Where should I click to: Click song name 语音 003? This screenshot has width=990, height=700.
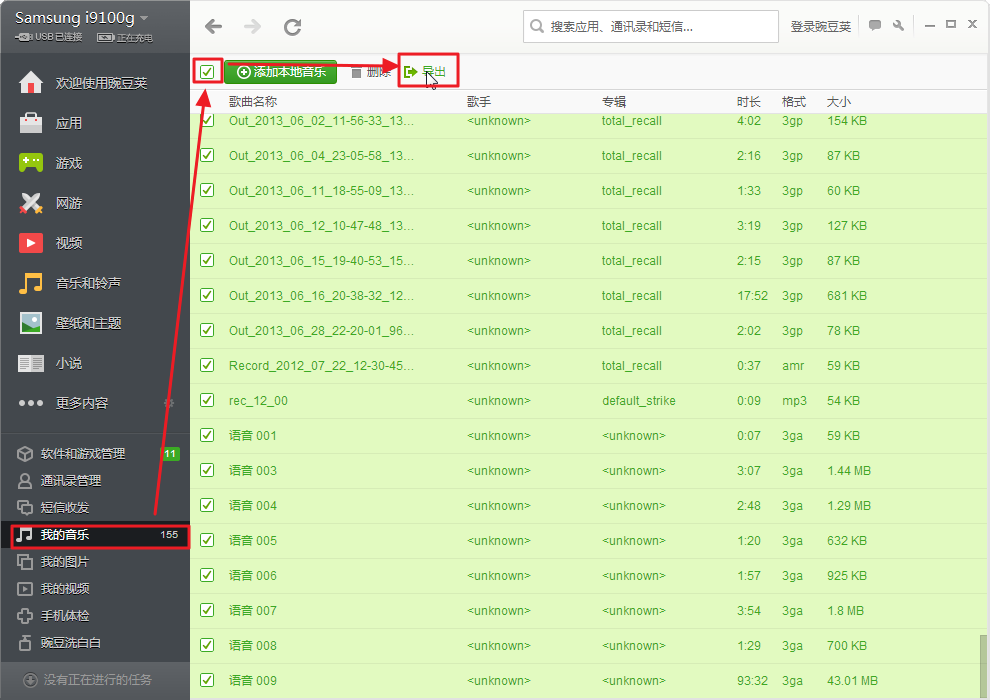click(x=253, y=470)
